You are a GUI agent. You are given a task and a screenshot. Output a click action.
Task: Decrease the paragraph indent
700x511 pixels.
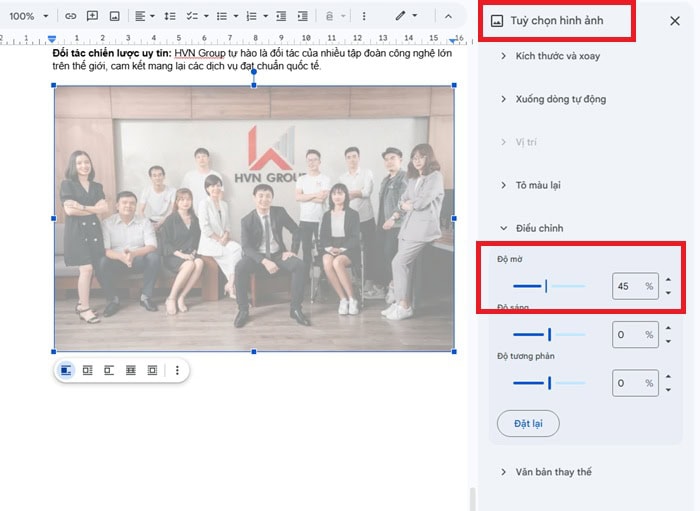(x=281, y=17)
